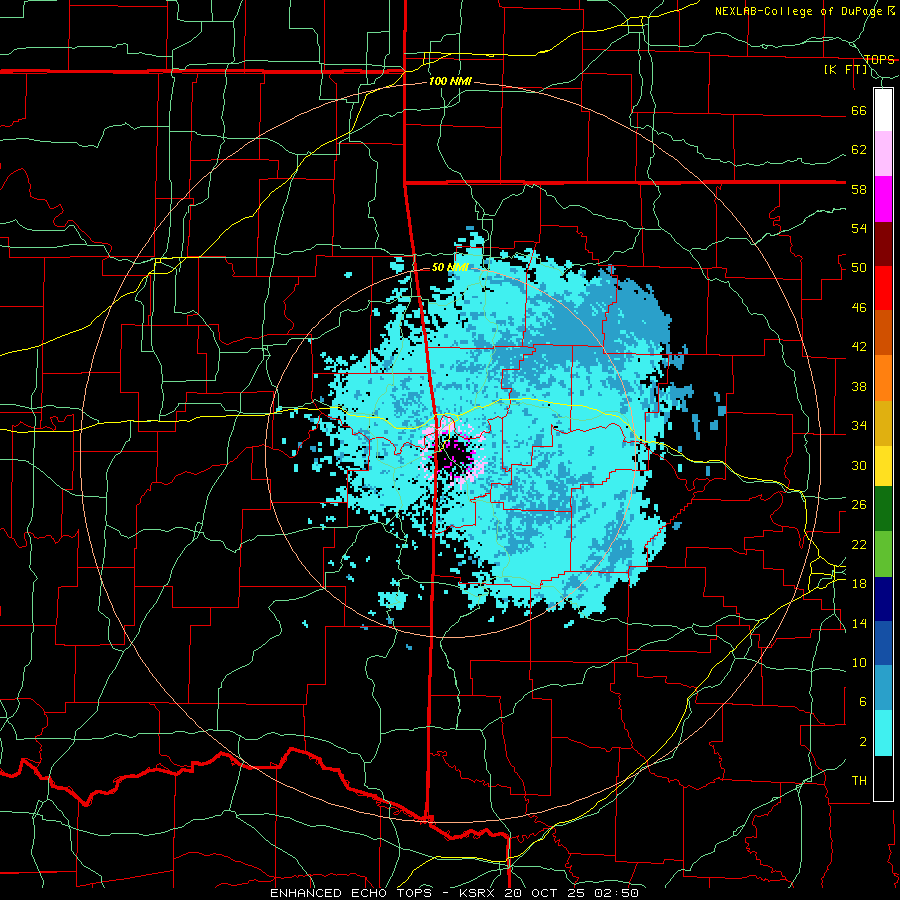900x900 pixels.
Task: Click legend value 50
Action: [x=859, y=267]
